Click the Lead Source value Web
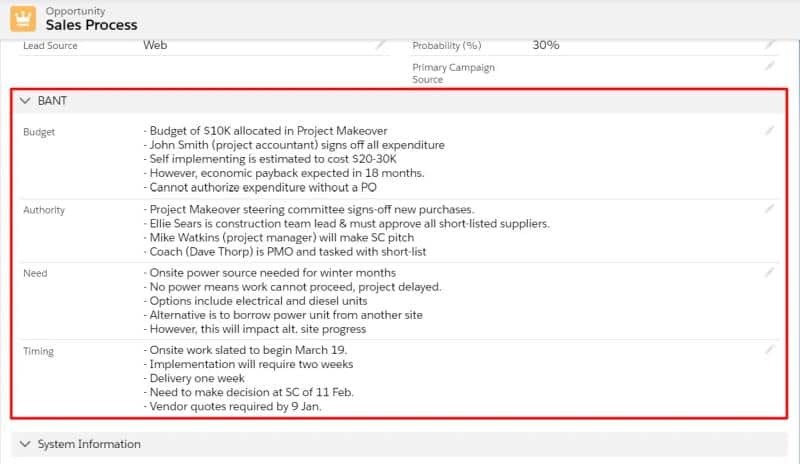Viewport: 800px width, 464px height. [x=155, y=45]
